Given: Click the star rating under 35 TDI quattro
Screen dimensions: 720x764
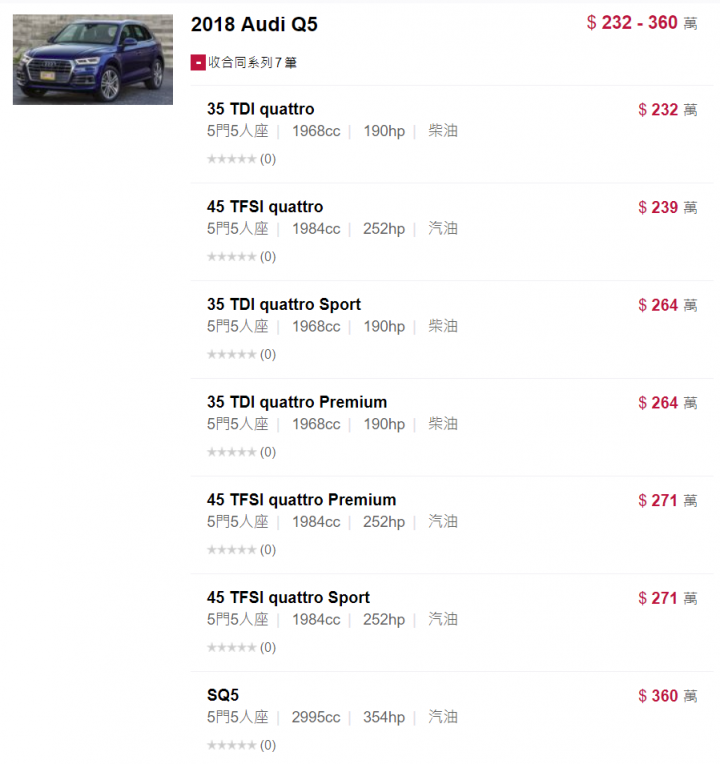Looking at the screenshot, I should coord(231,159).
